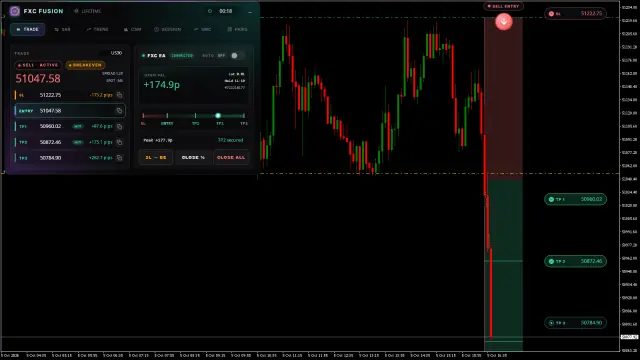Click the FXC EA label
This screenshot has width=640, height=360.
point(156,56)
